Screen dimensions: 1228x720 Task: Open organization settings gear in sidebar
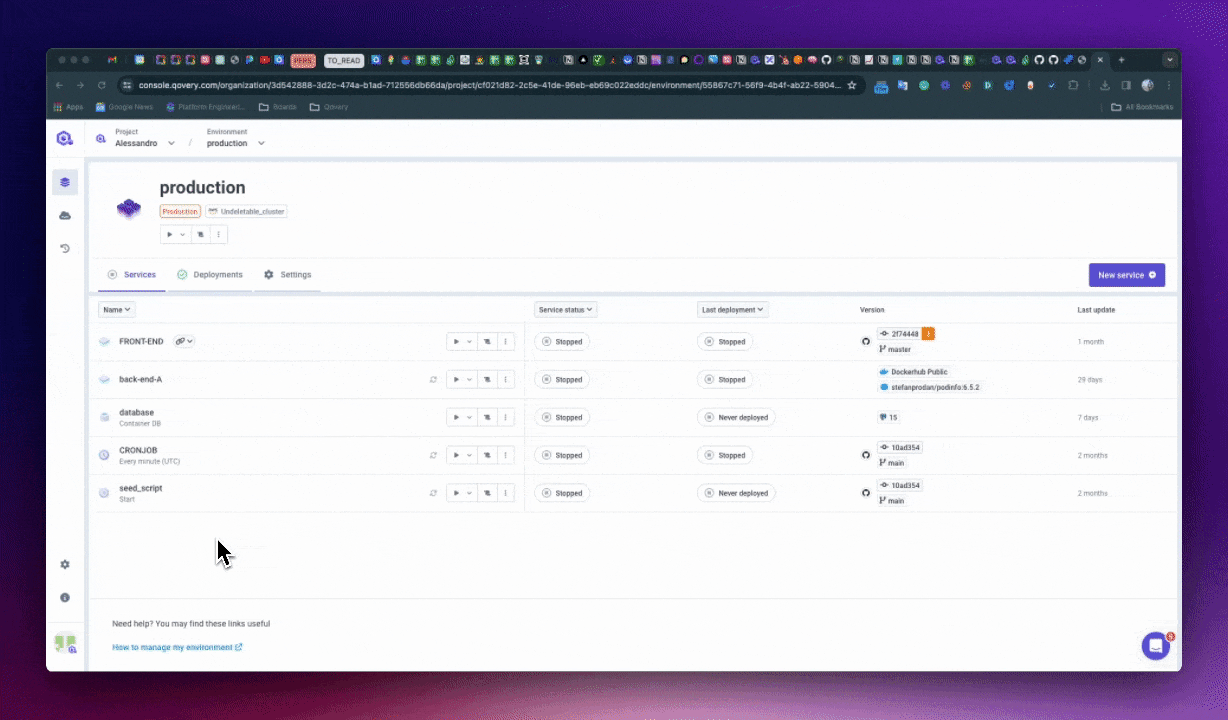point(65,564)
